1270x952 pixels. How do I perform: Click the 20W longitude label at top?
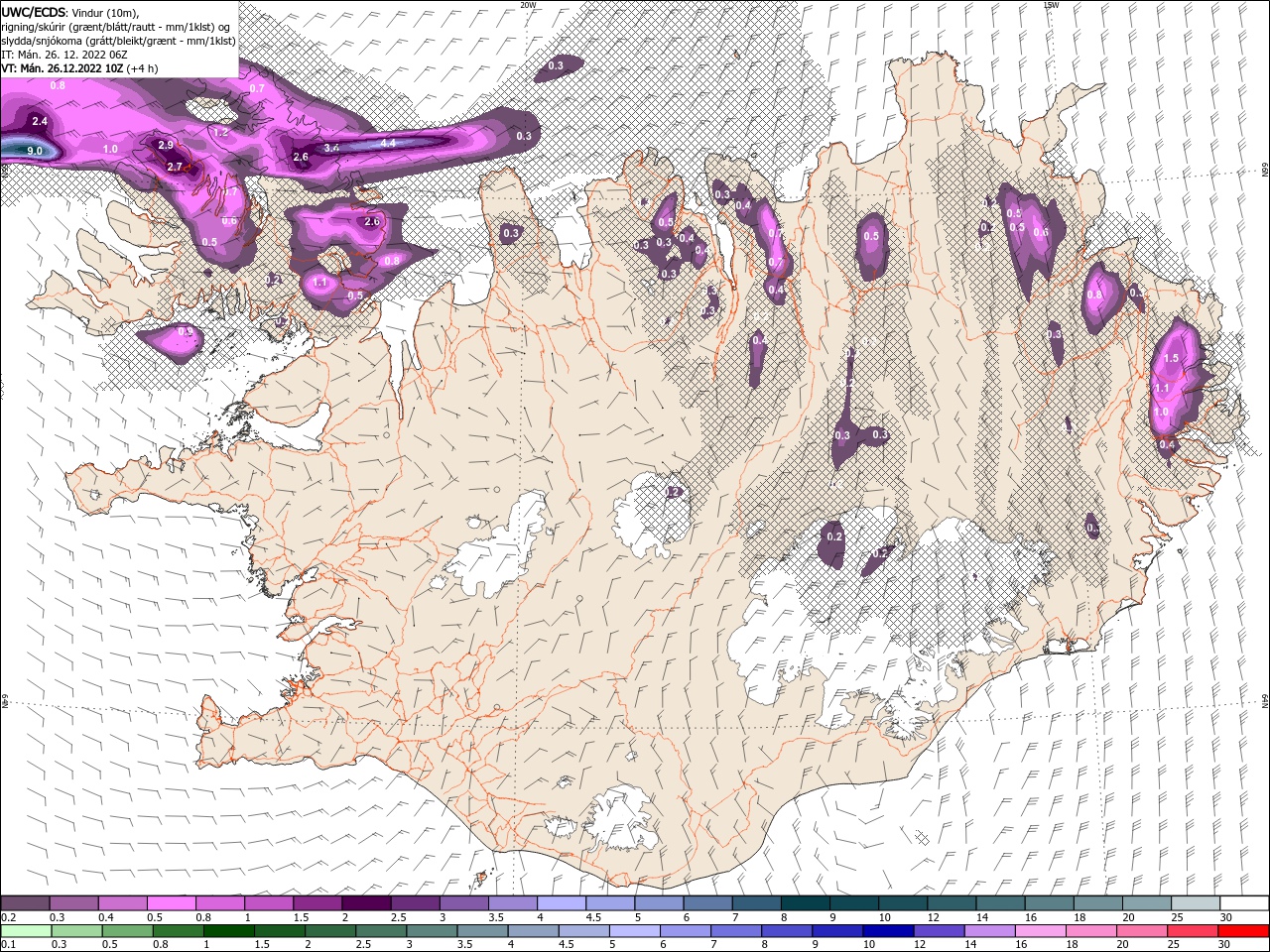point(528,5)
